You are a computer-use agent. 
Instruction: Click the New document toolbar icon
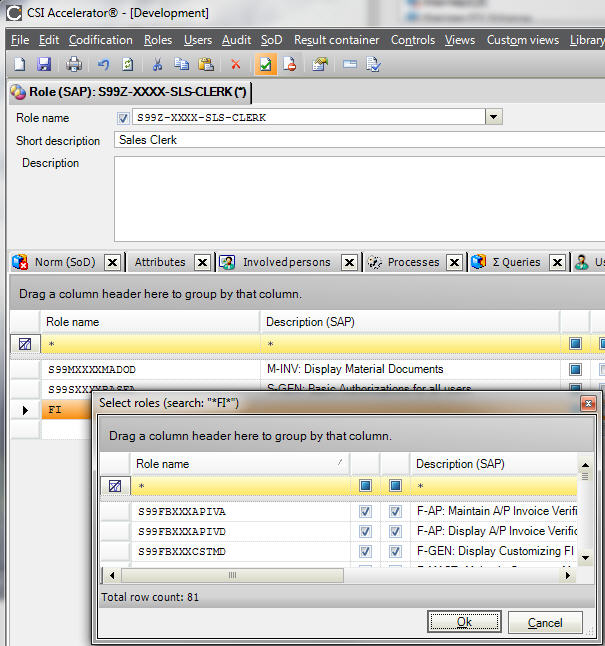[19, 64]
